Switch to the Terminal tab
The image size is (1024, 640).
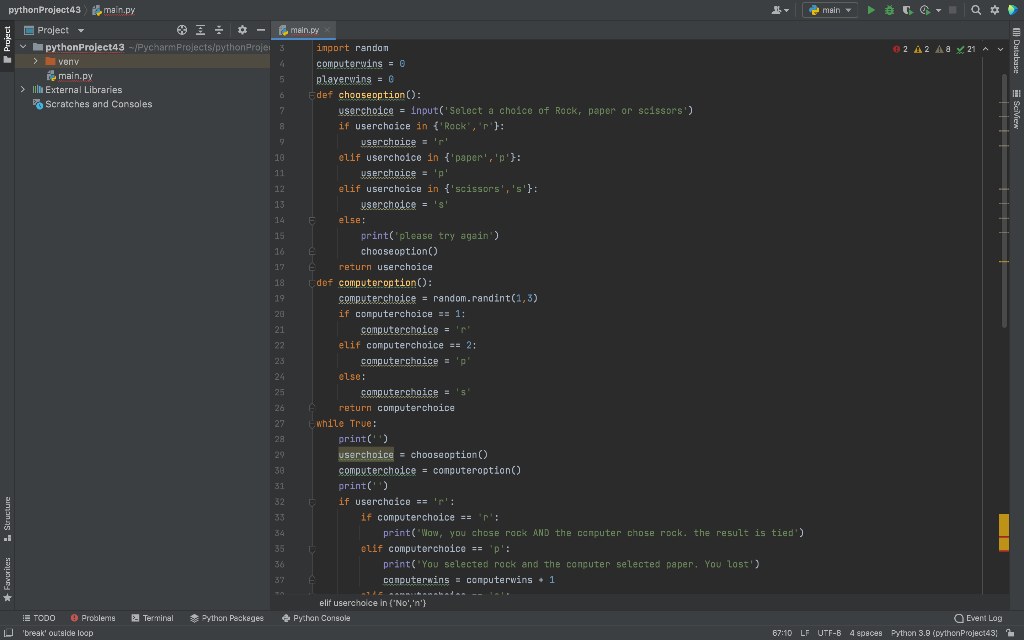[x=152, y=618]
